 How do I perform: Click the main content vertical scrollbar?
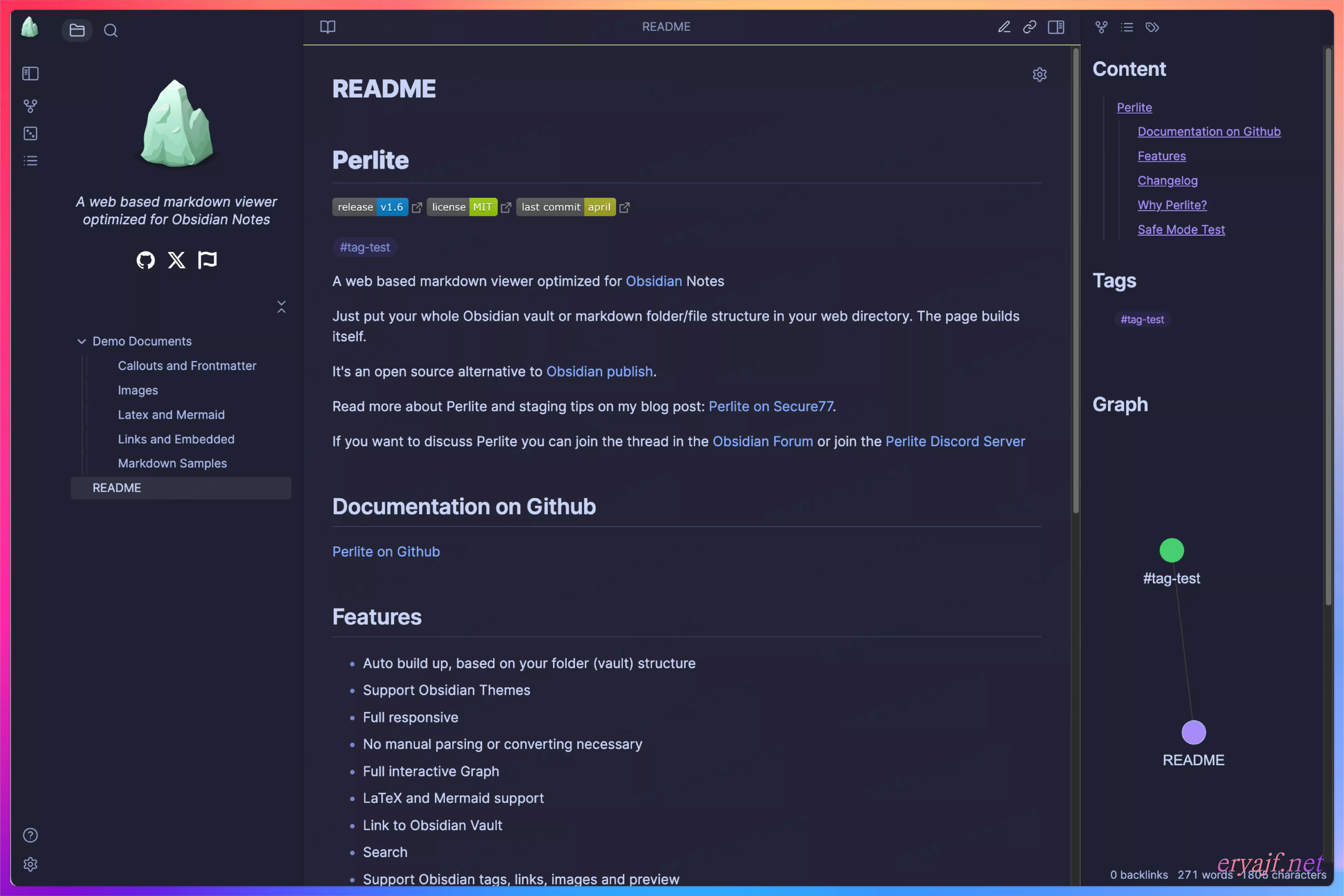click(1076, 280)
